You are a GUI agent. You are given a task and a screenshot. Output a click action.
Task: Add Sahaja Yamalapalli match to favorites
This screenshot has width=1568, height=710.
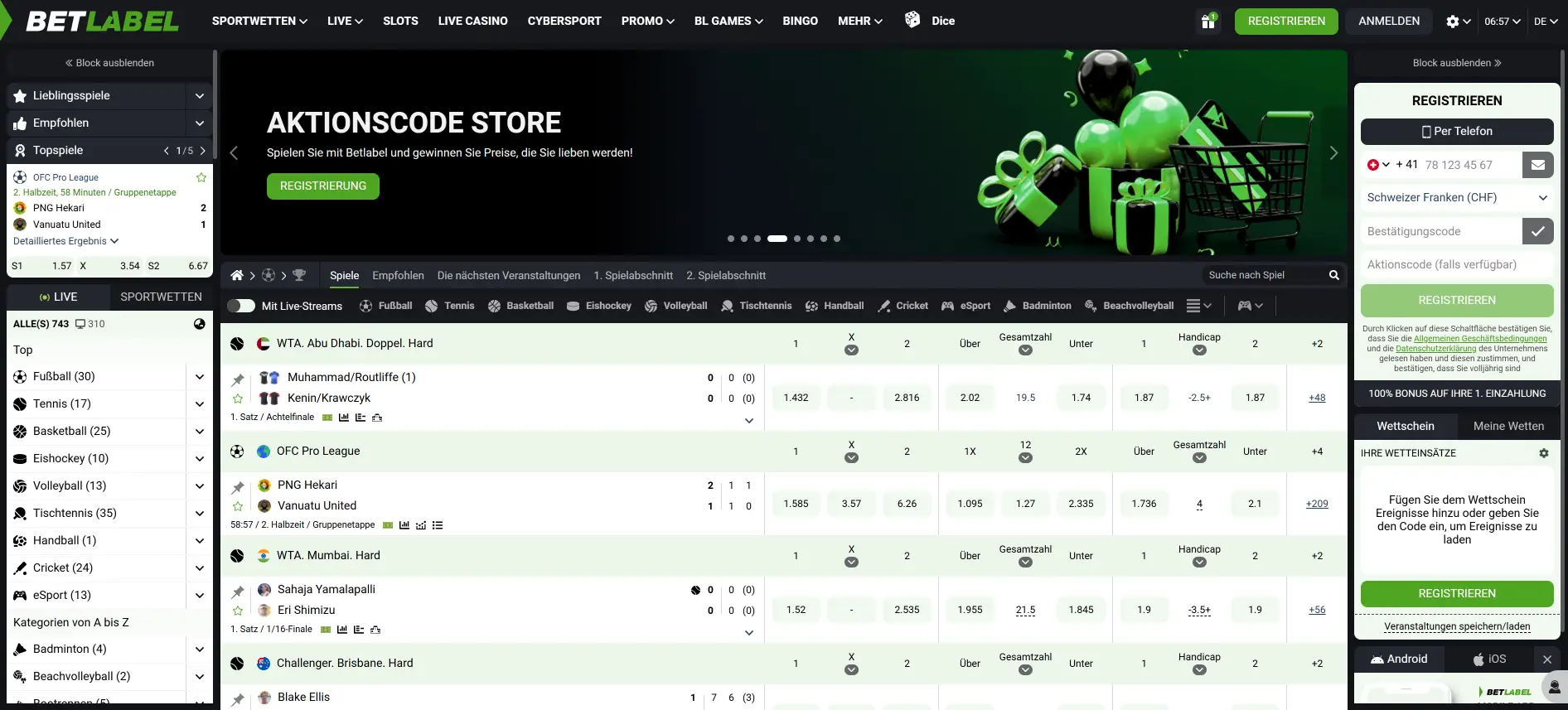tap(238, 611)
